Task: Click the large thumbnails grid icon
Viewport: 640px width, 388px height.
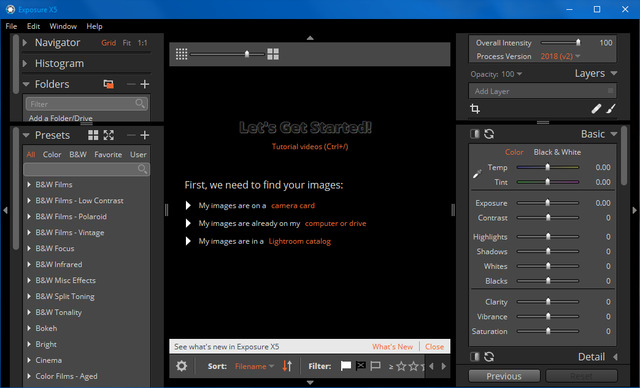Action: coord(273,54)
